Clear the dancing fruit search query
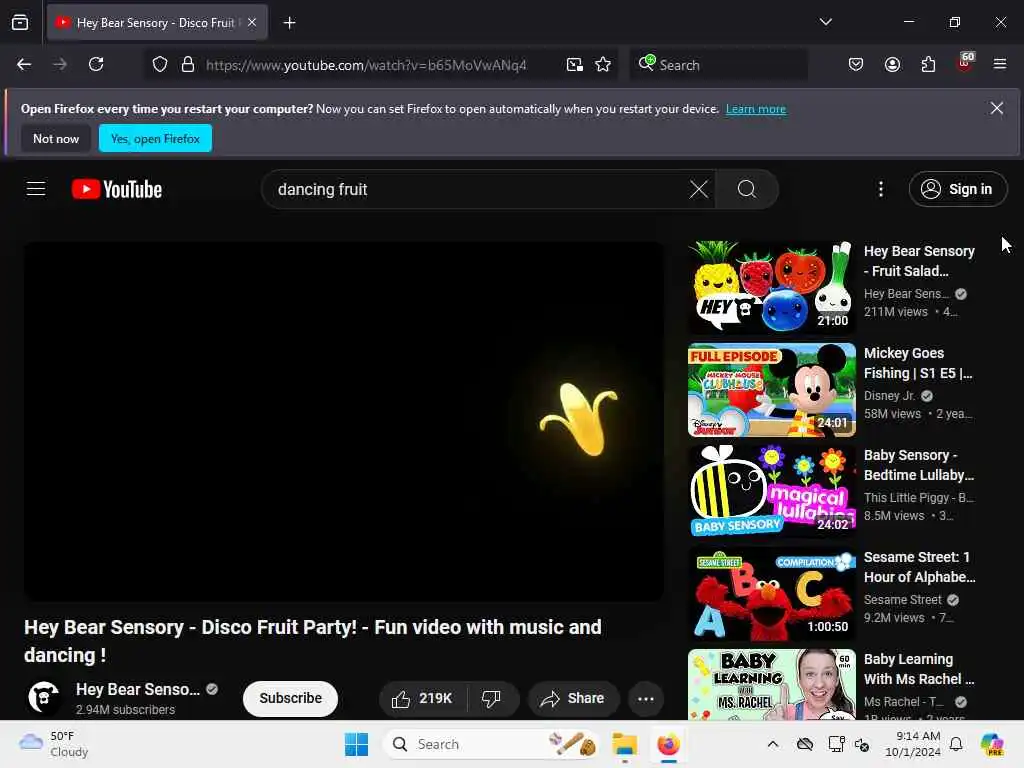The height and width of the screenshot is (768, 1024). pos(699,189)
